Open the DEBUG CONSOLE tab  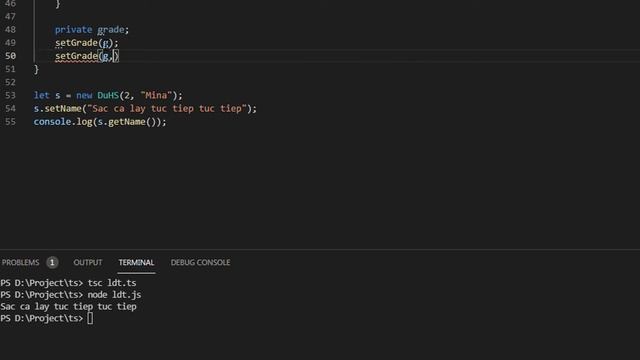(x=200, y=262)
